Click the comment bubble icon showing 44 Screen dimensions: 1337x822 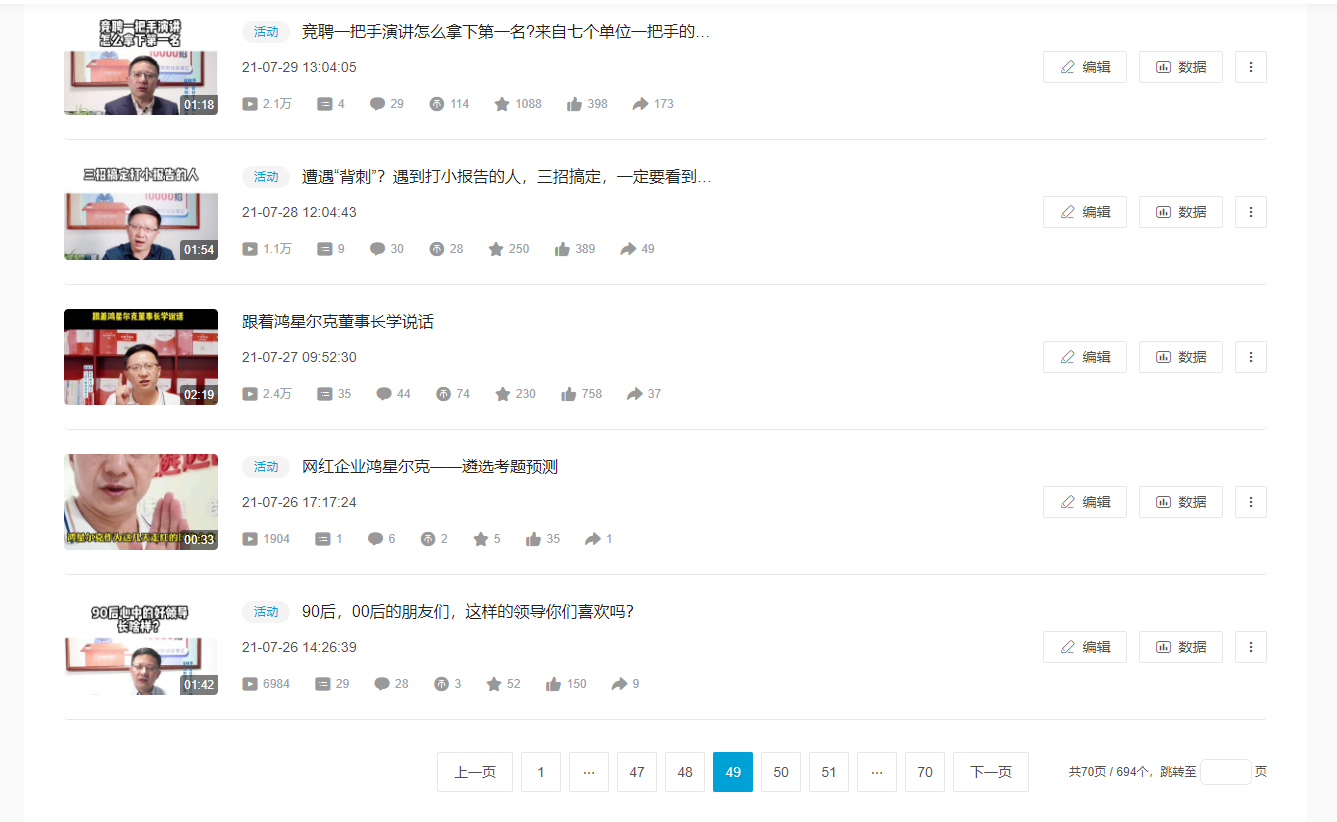click(384, 394)
